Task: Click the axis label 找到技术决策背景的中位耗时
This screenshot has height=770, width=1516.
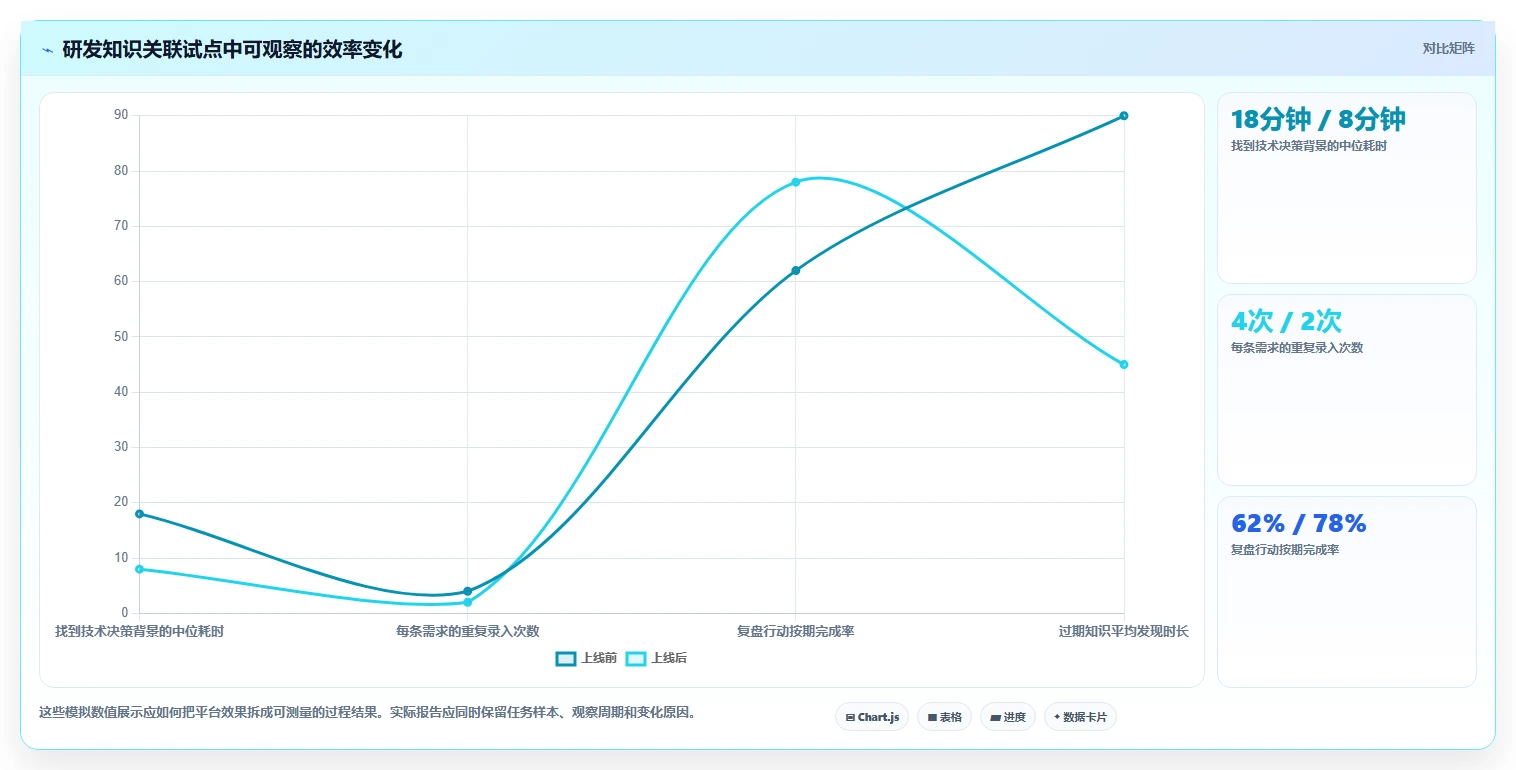Action: coord(139,631)
